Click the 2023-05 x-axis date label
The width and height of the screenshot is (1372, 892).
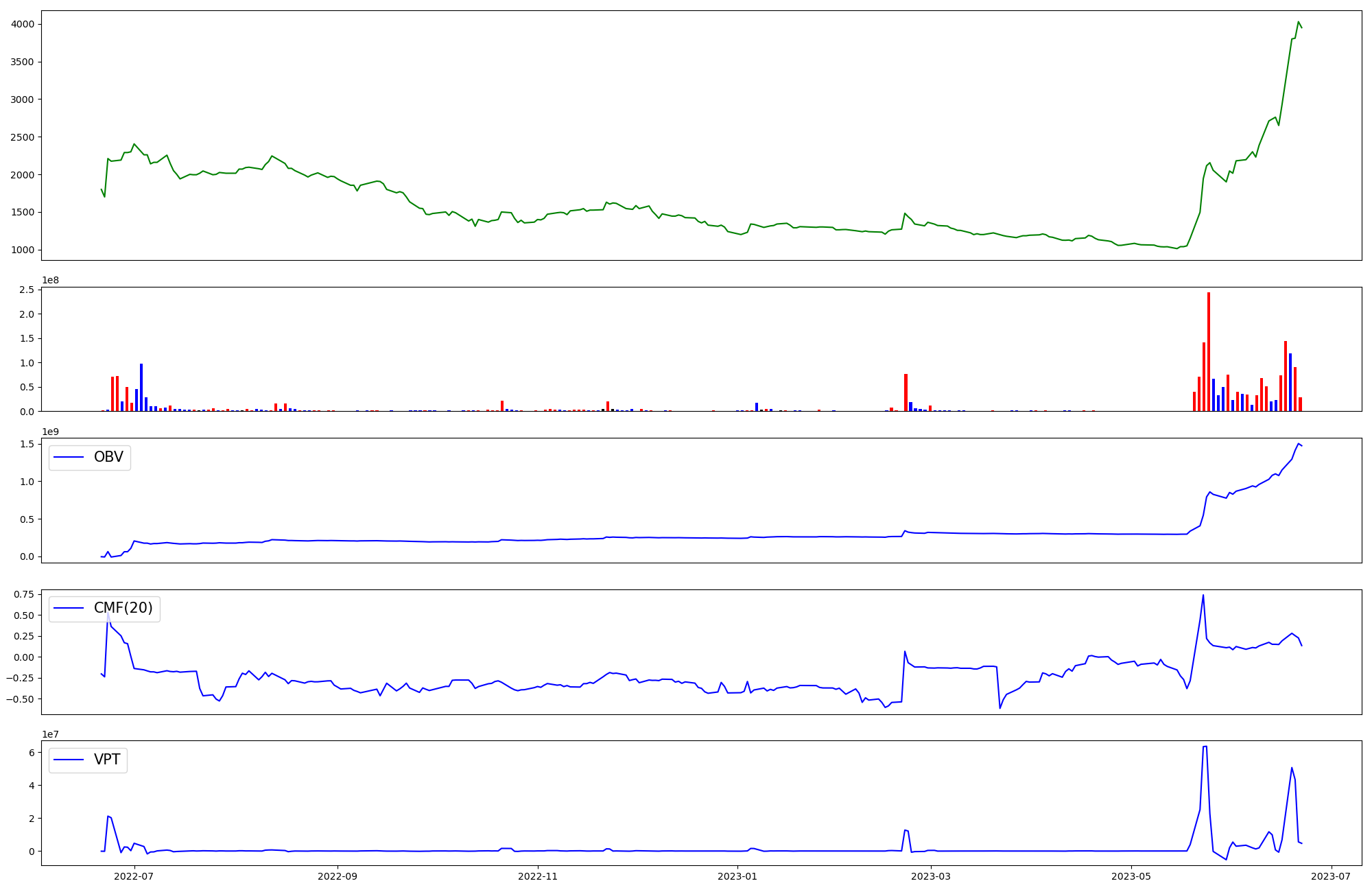(1131, 876)
